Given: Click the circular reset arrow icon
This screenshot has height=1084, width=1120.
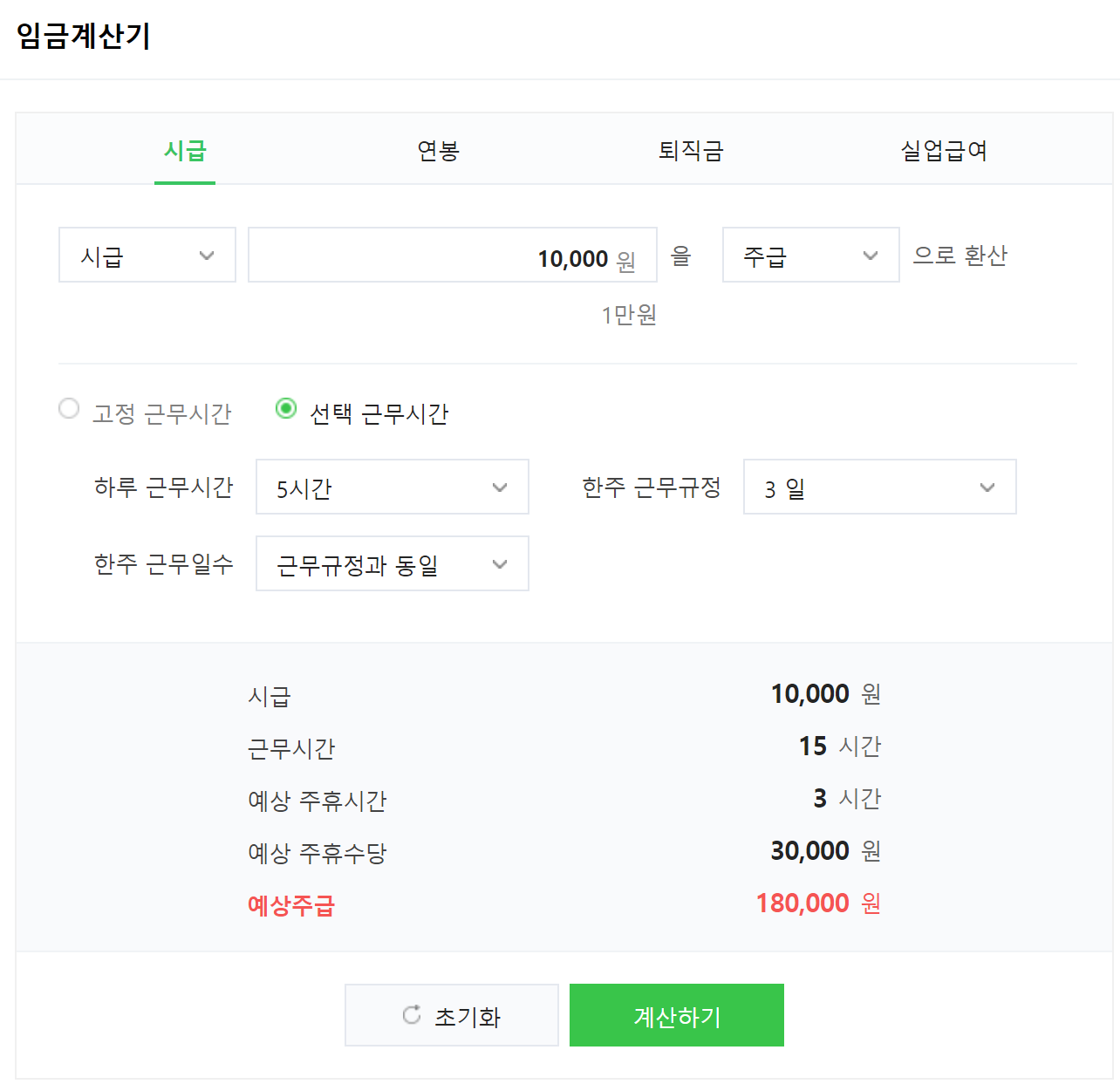Looking at the screenshot, I should coord(412,1014).
